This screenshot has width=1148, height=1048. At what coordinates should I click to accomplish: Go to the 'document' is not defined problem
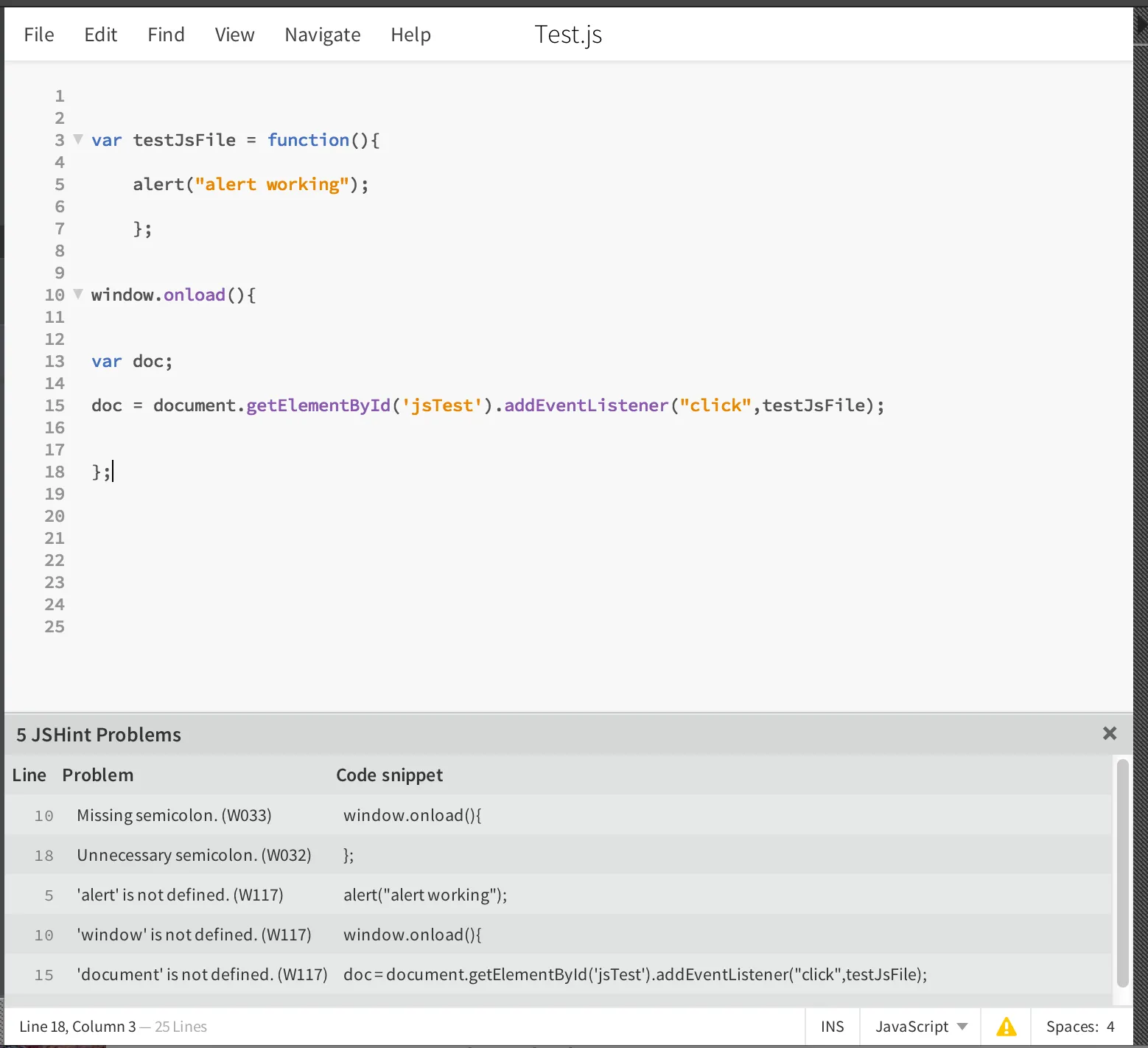(x=202, y=974)
